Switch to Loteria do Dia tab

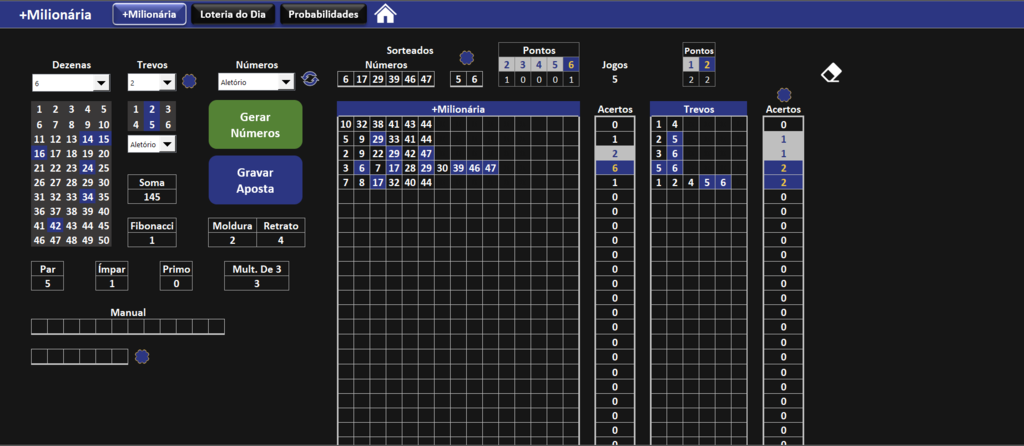233,14
